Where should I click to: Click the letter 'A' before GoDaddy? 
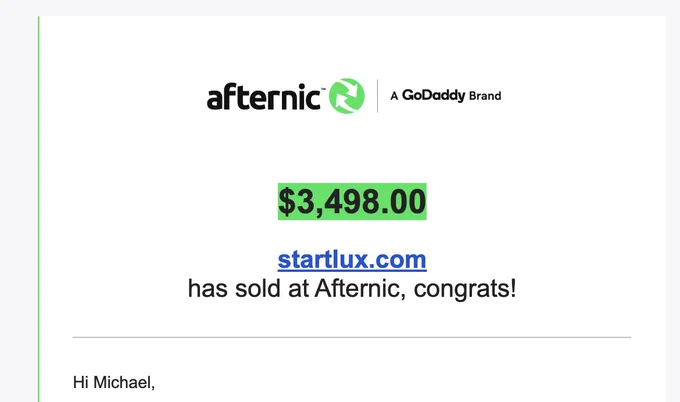(x=394, y=96)
